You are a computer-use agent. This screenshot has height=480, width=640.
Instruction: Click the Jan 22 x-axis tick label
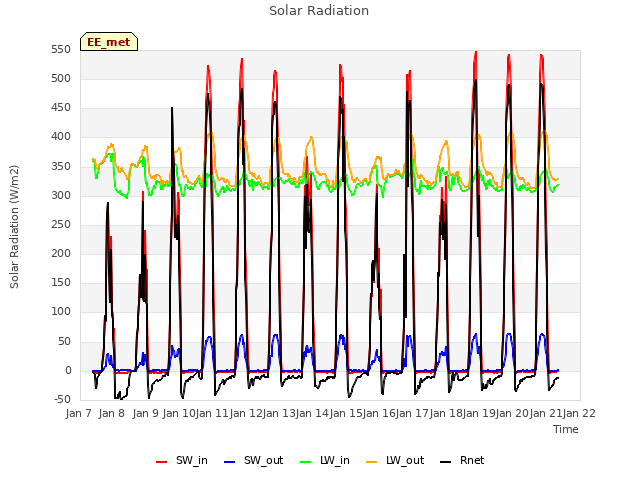pos(579,413)
